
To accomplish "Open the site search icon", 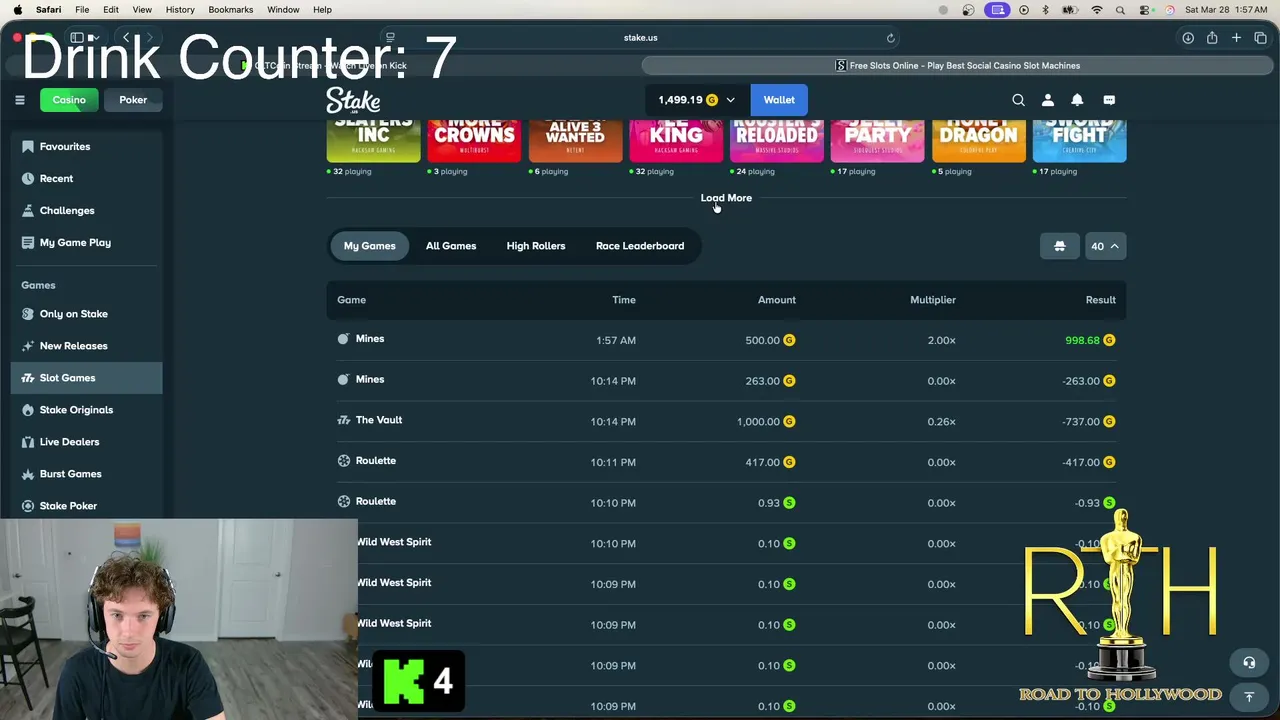I will (x=1018, y=100).
